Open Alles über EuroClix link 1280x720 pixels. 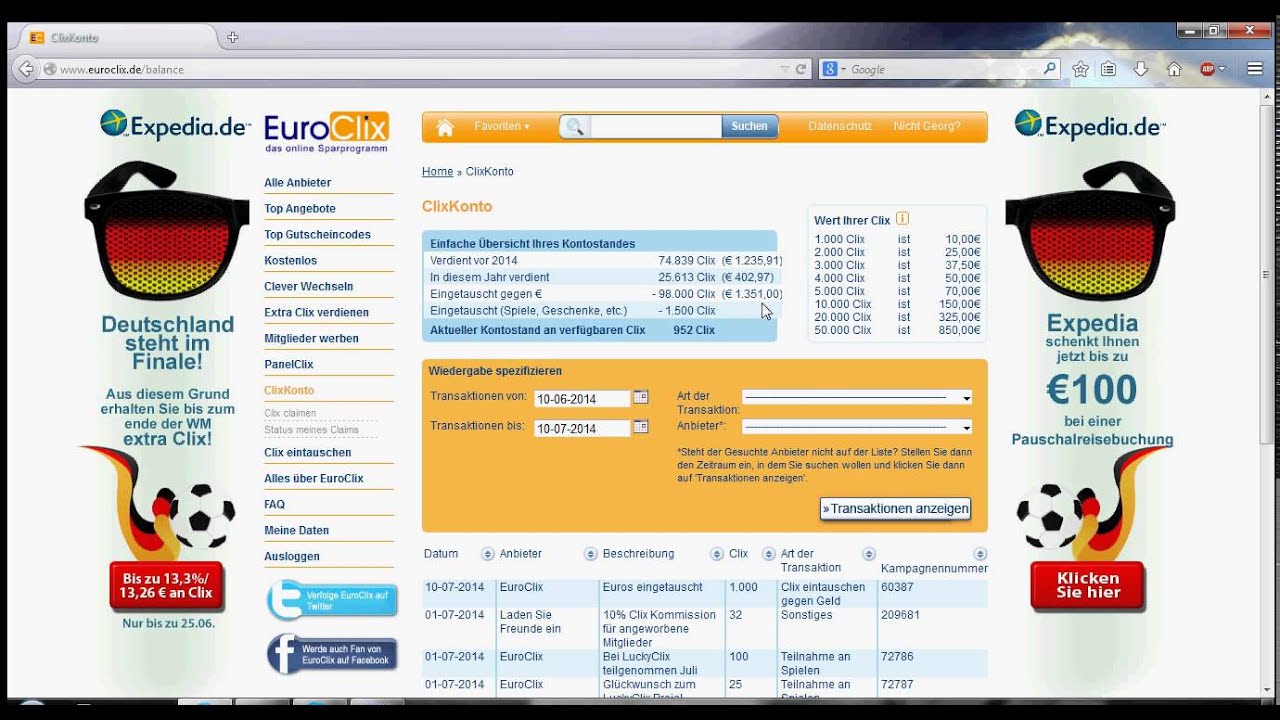click(x=314, y=479)
